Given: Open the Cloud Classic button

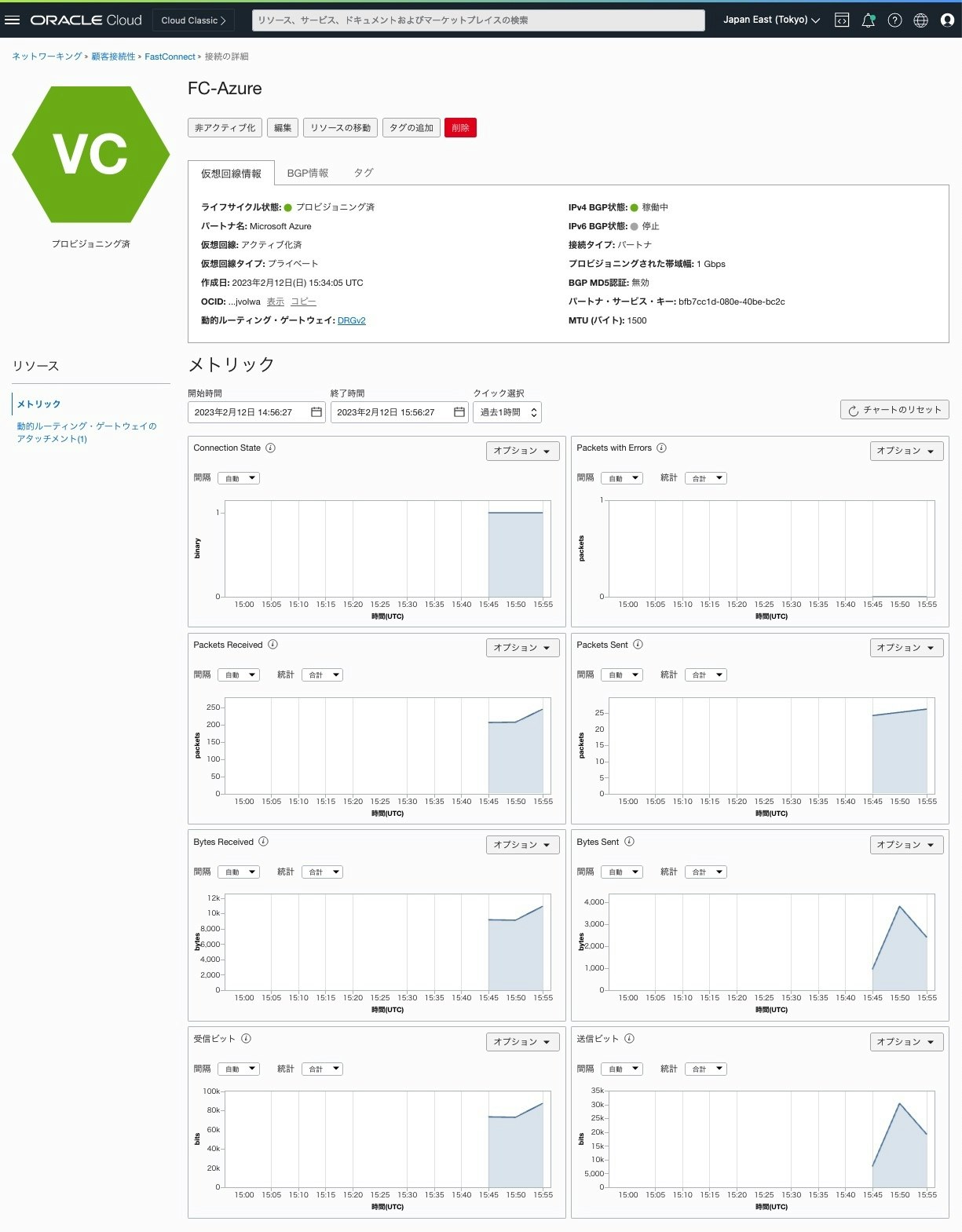Looking at the screenshot, I should point(193,20).
